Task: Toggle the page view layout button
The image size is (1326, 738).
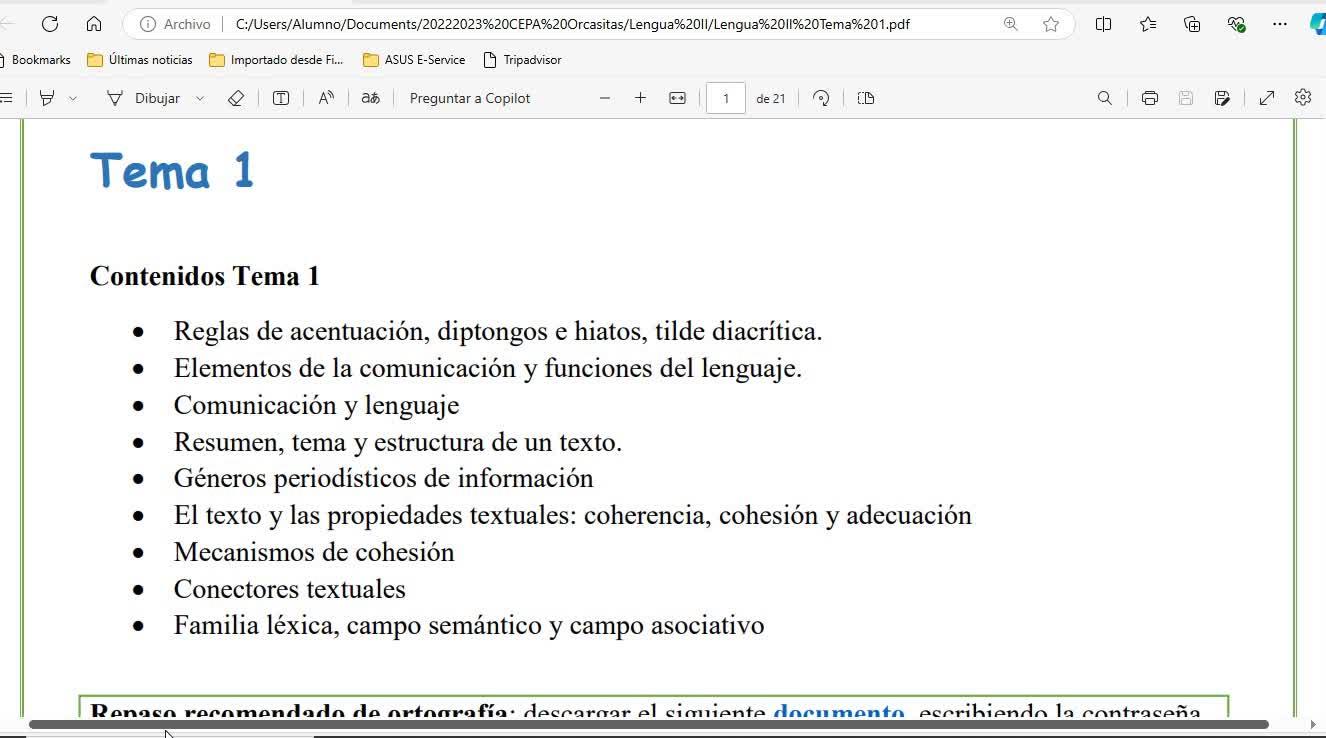Action: pyautogui.click(x=866, y=98)
